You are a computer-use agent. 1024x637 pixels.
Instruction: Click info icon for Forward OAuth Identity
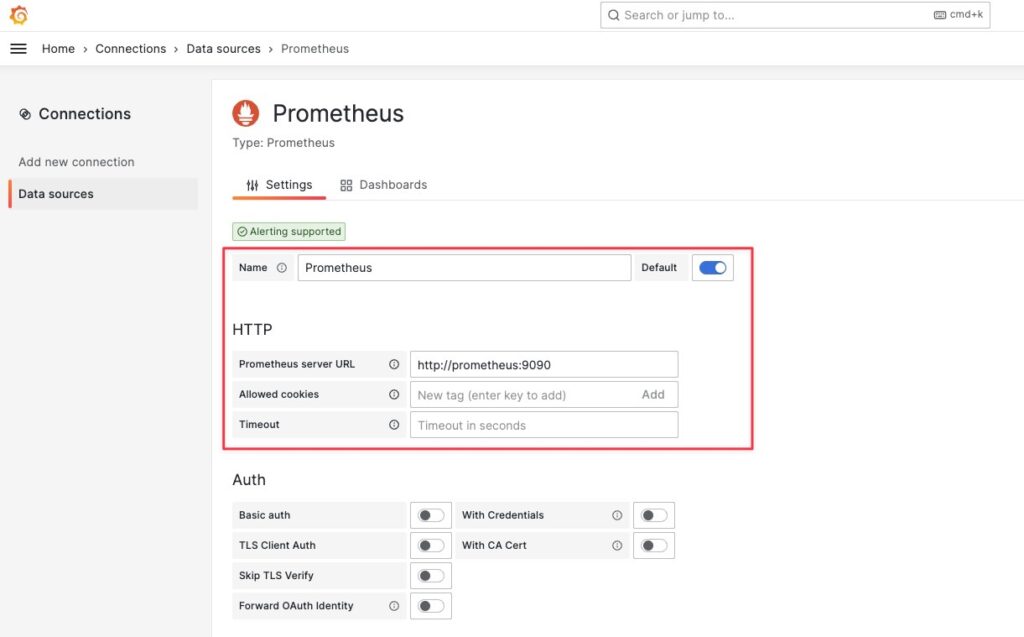point(394,606)
